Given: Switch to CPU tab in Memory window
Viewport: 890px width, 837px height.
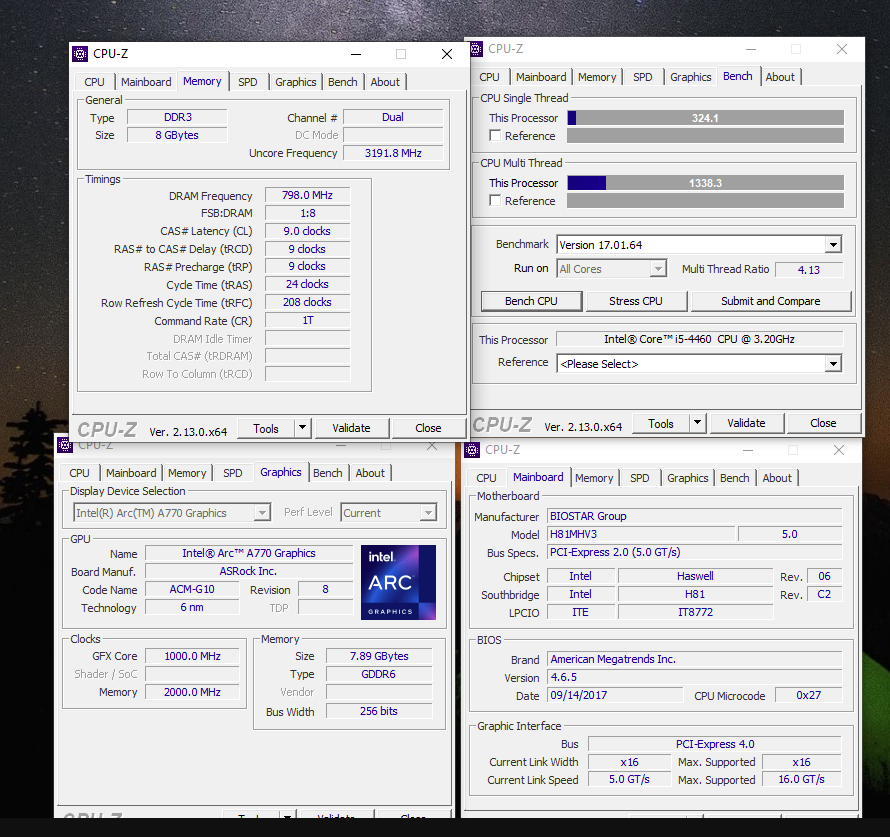Looking at the screenshot, I should point(94,82).
